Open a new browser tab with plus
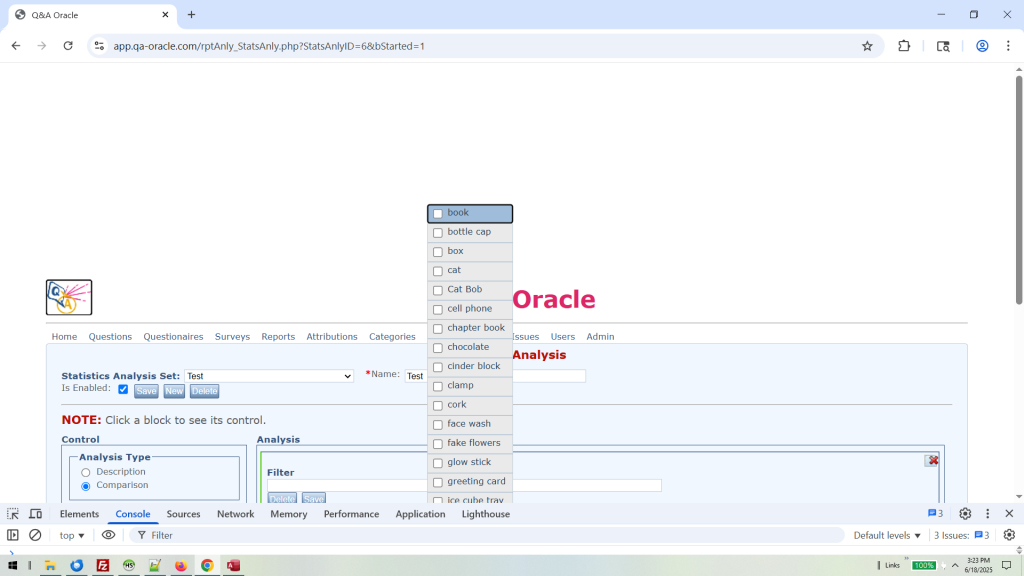This screenshot has width=1024, height=576. coord(191,14)
